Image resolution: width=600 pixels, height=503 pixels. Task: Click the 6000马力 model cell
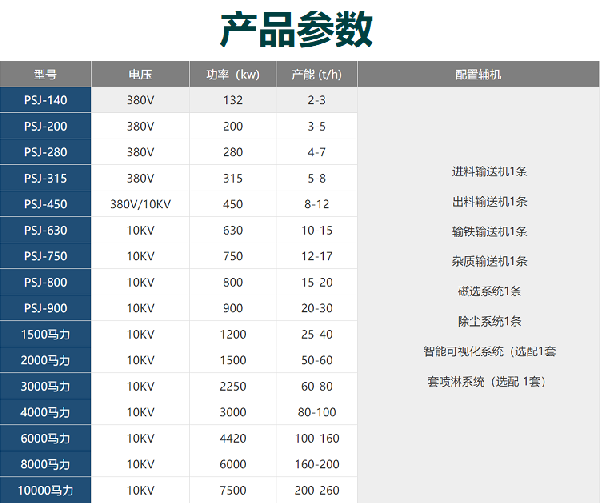[46, 438]
